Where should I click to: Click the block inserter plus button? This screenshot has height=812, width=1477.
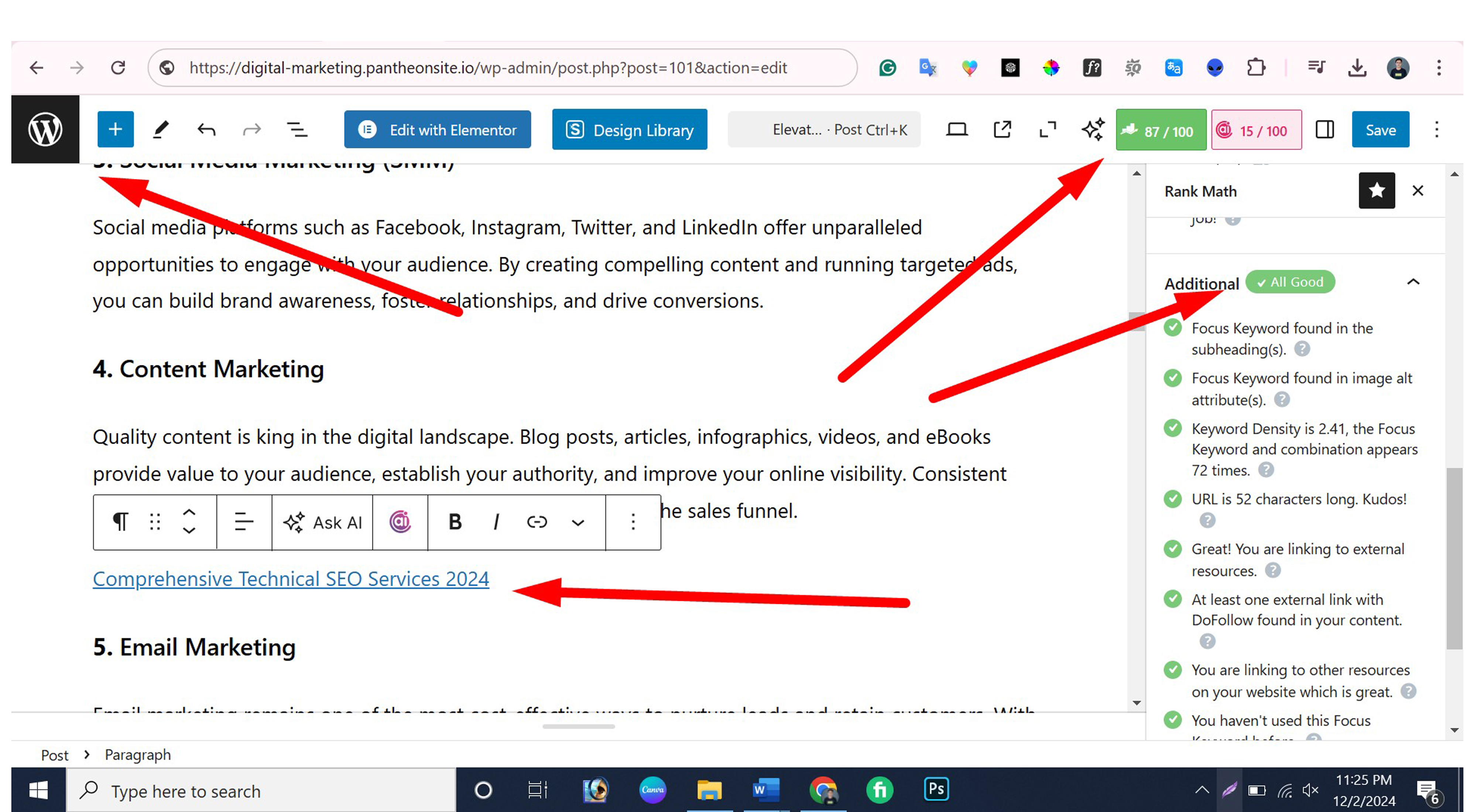115,130
